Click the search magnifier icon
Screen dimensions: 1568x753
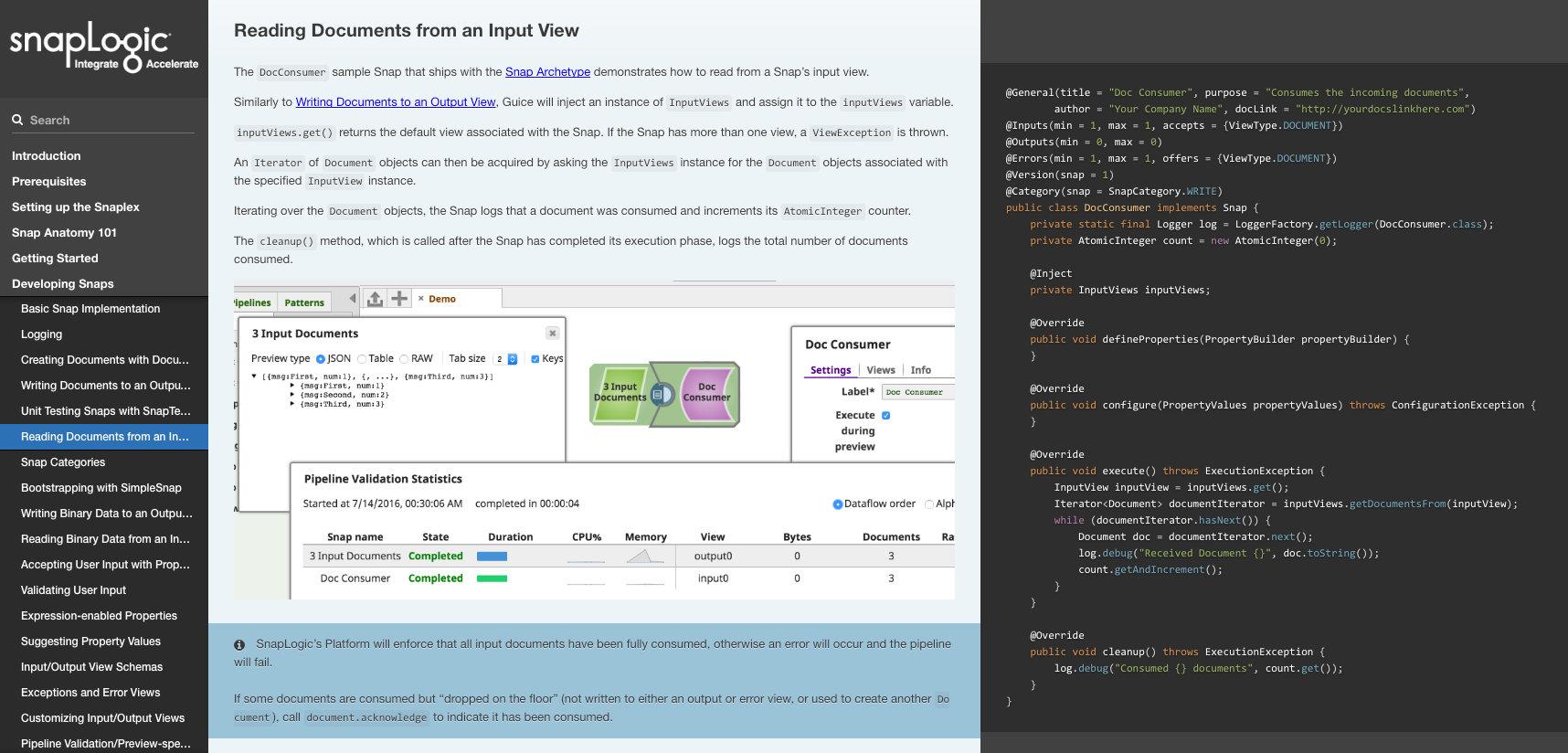tap(17, 120)
